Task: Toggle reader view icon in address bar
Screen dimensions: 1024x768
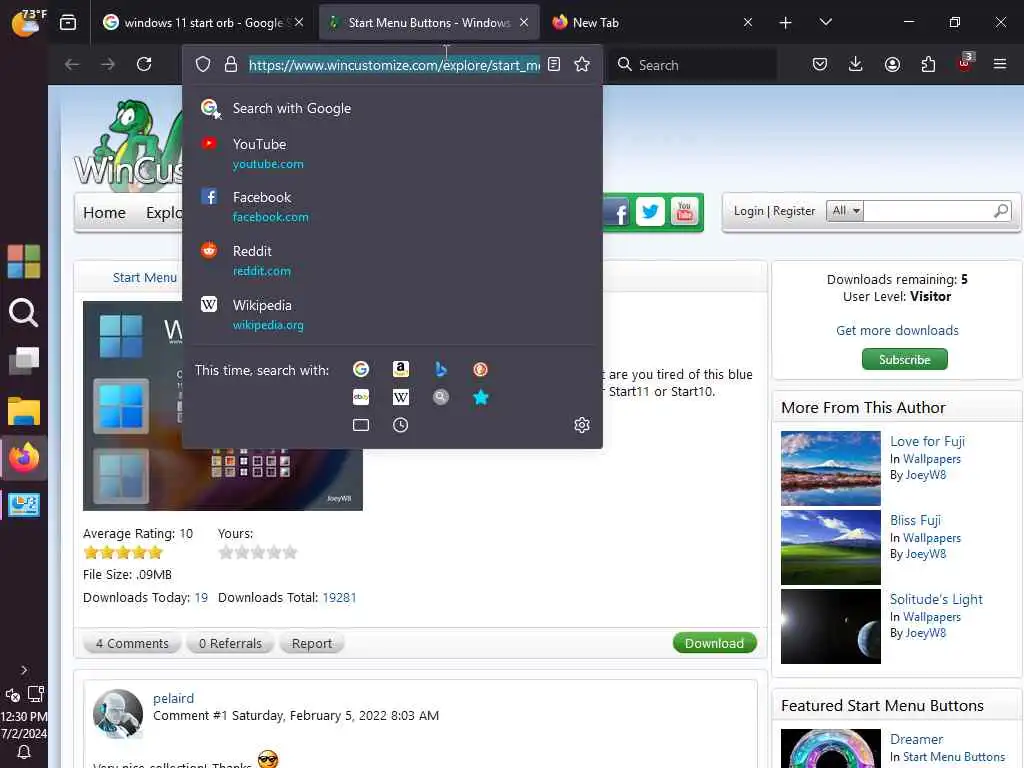Action: point(554,65)
